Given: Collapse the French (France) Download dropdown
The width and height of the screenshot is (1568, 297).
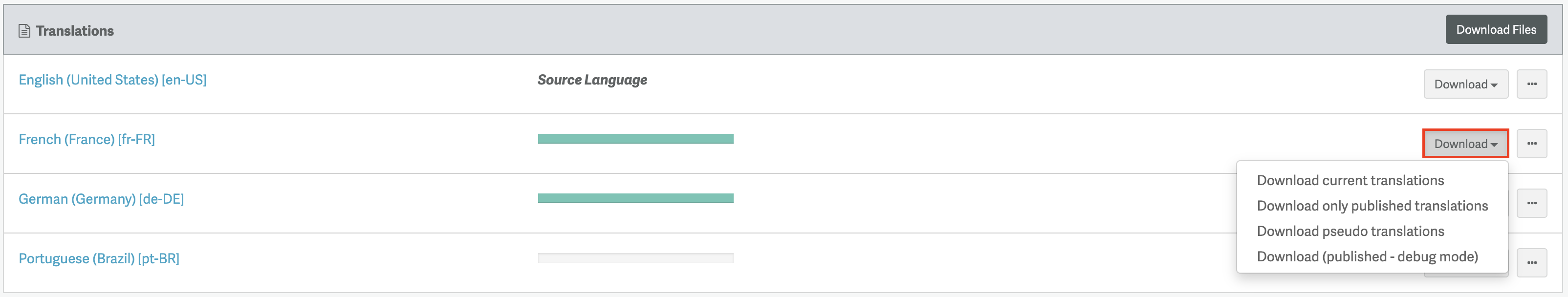Looking at the screenshot, I should tap(1465, 144).
